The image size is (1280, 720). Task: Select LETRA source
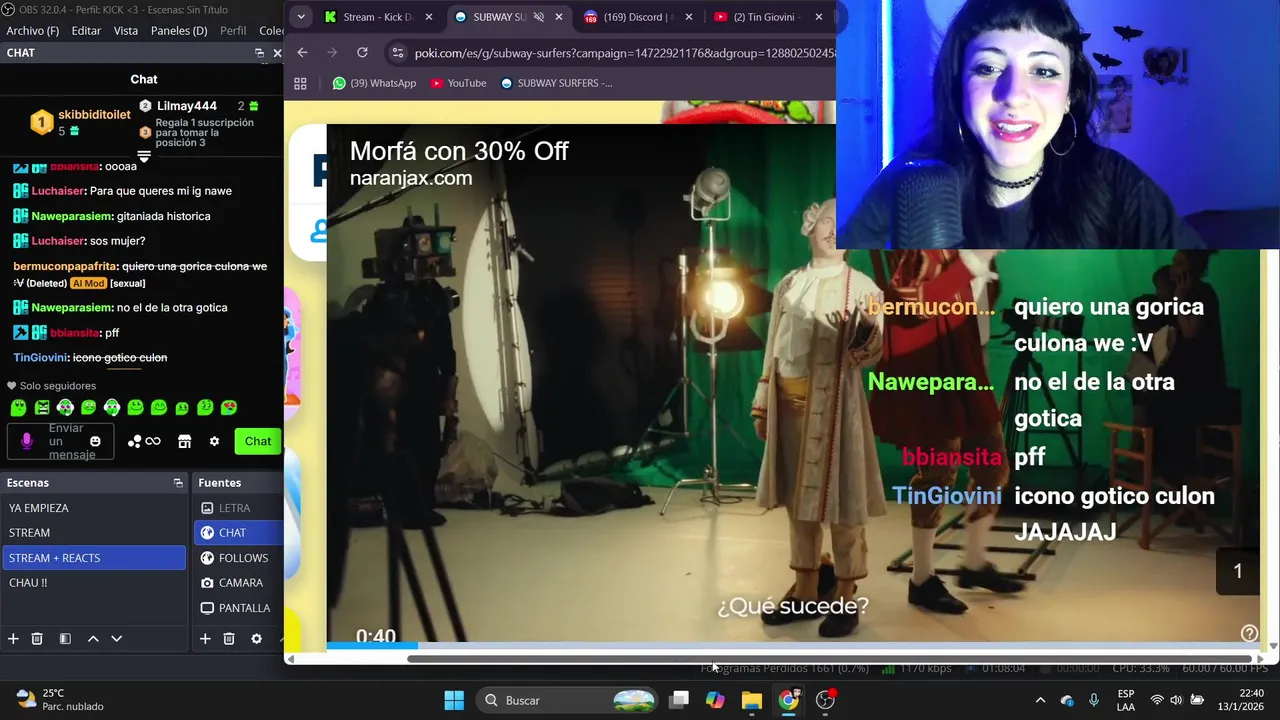(239, 508)
